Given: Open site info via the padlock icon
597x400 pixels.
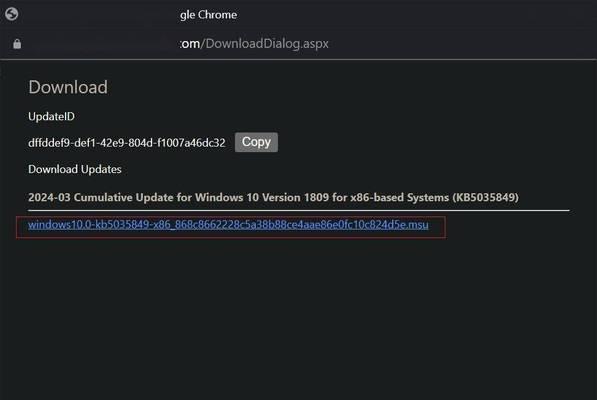Looking at the screenshot, I should 17,44.
